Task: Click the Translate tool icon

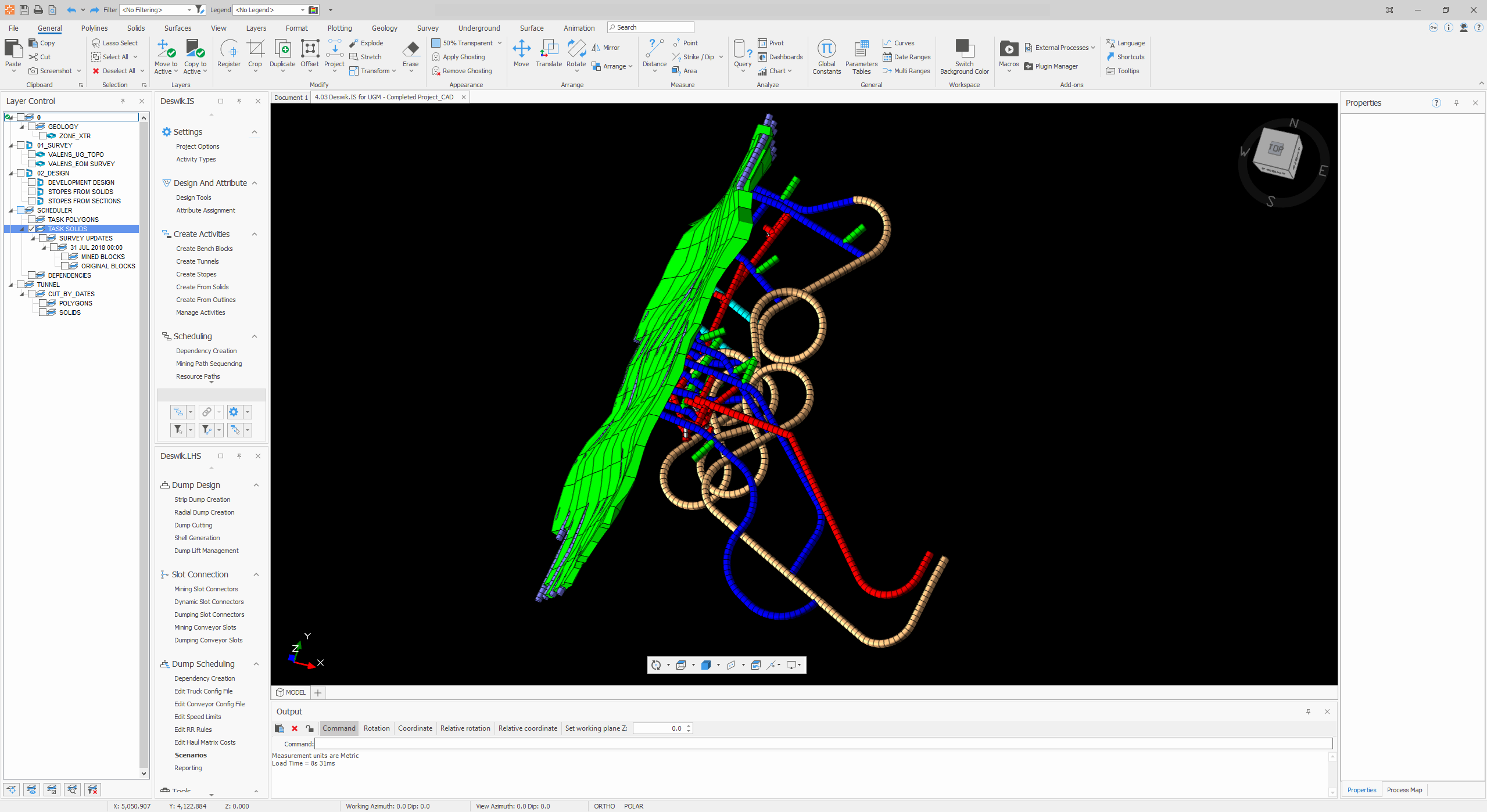Action: point(549,49)
